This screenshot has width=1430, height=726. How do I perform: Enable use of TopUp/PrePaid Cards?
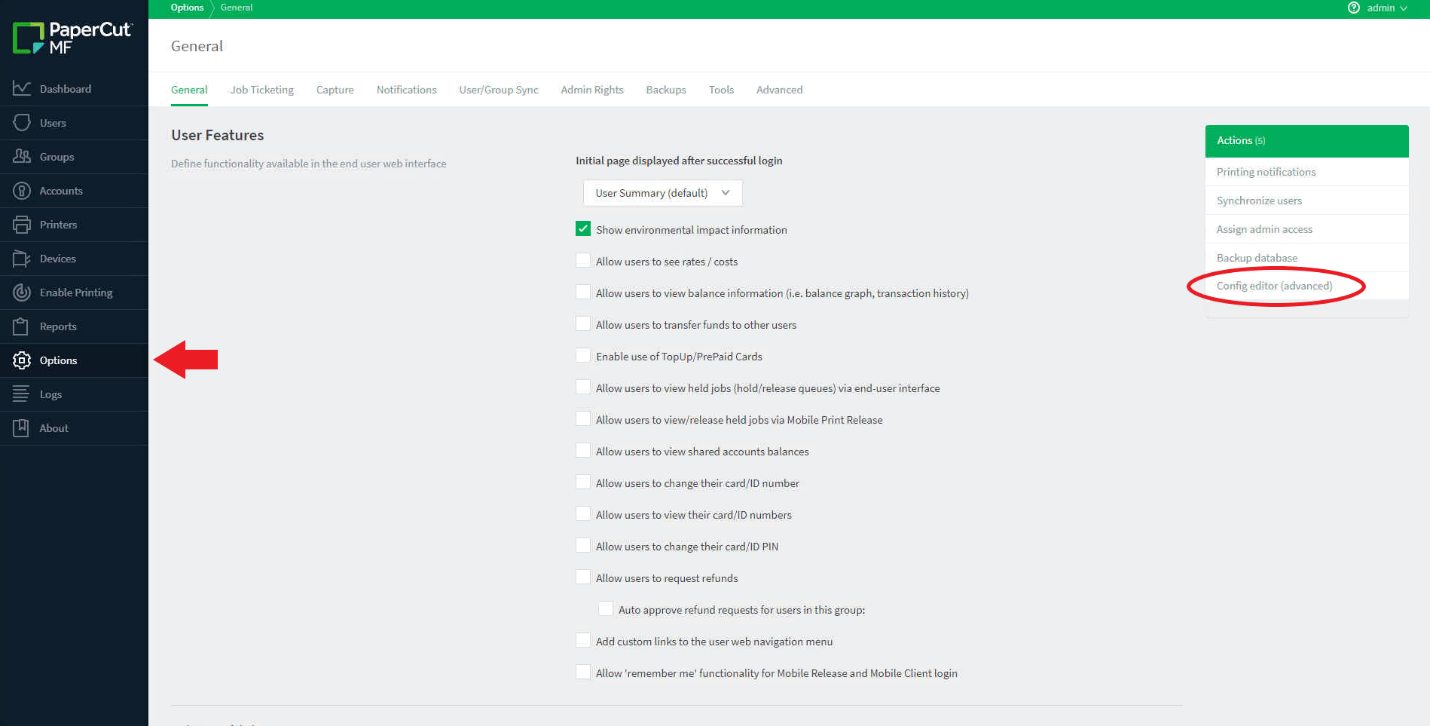pos(583,355)
